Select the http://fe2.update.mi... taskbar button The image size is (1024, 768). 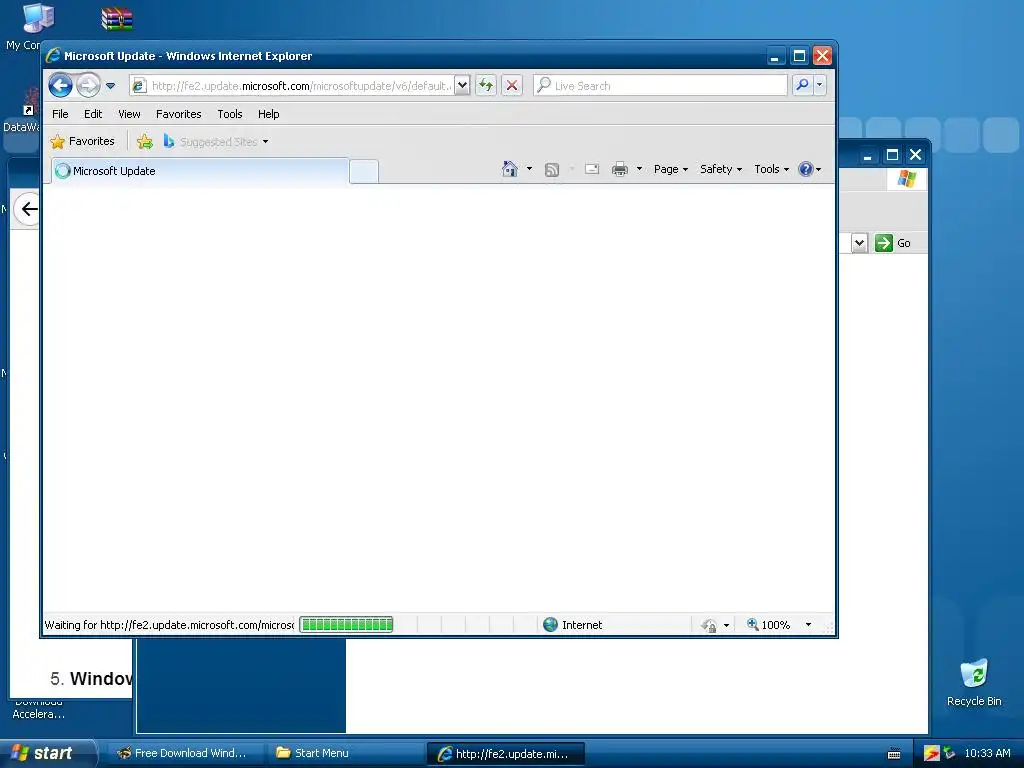505,754
